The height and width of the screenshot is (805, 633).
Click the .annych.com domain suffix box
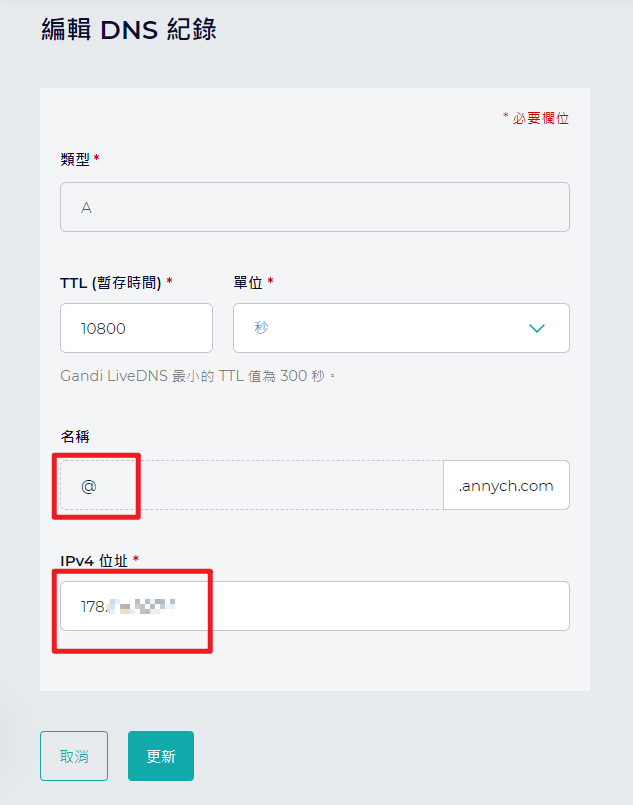click(x=506, y=485)
